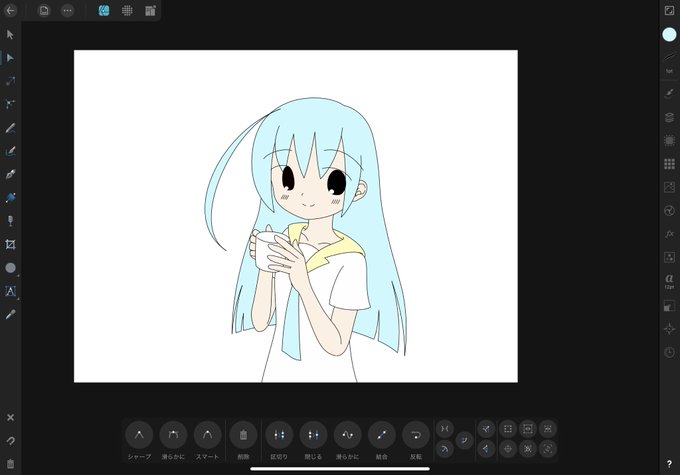This screenshot has height=475, width=680.
Task: Tap the undo arrow on left bar
Action: tap(10, 441)
